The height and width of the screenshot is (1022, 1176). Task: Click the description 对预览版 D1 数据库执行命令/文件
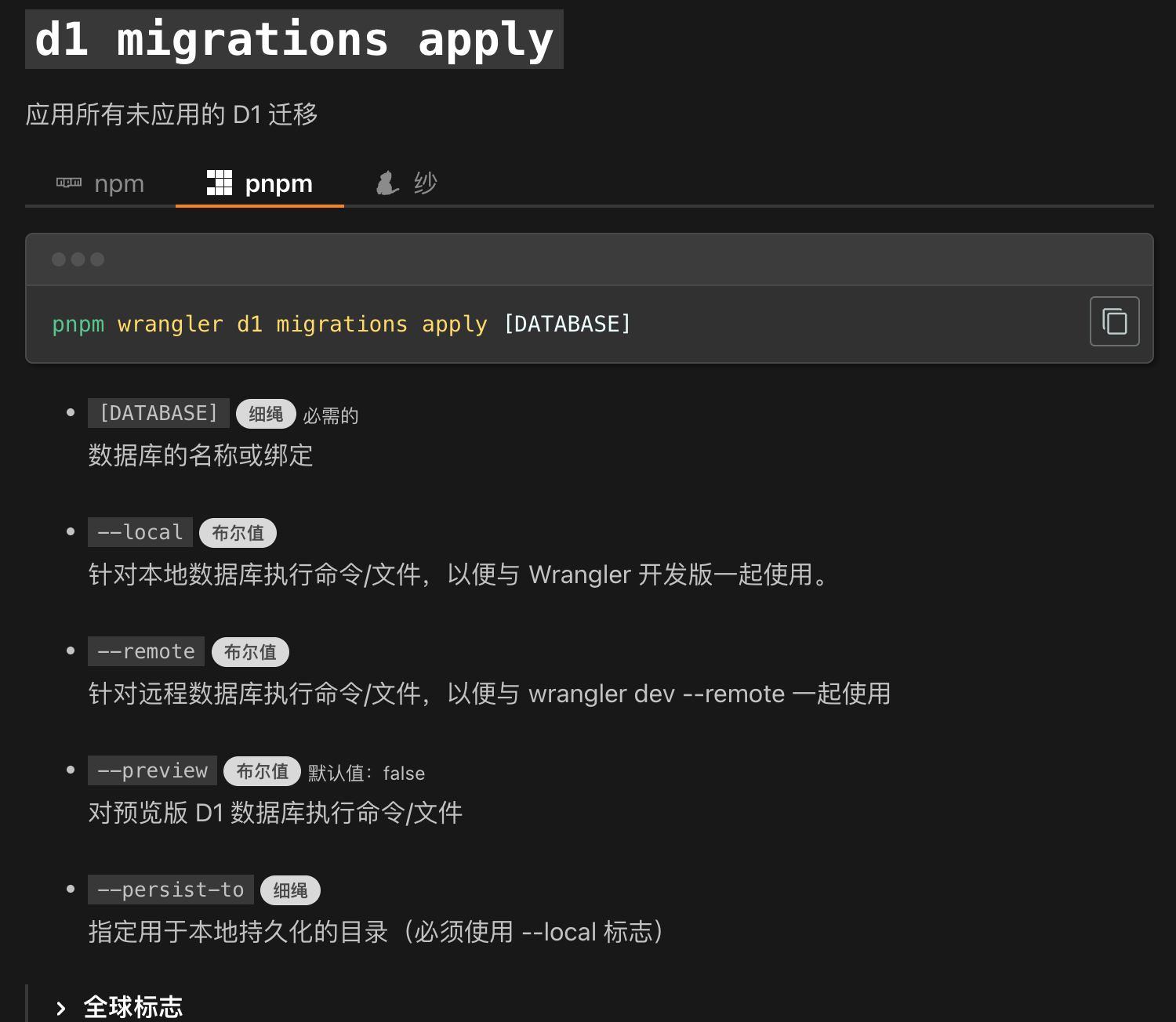click(275, 813)
